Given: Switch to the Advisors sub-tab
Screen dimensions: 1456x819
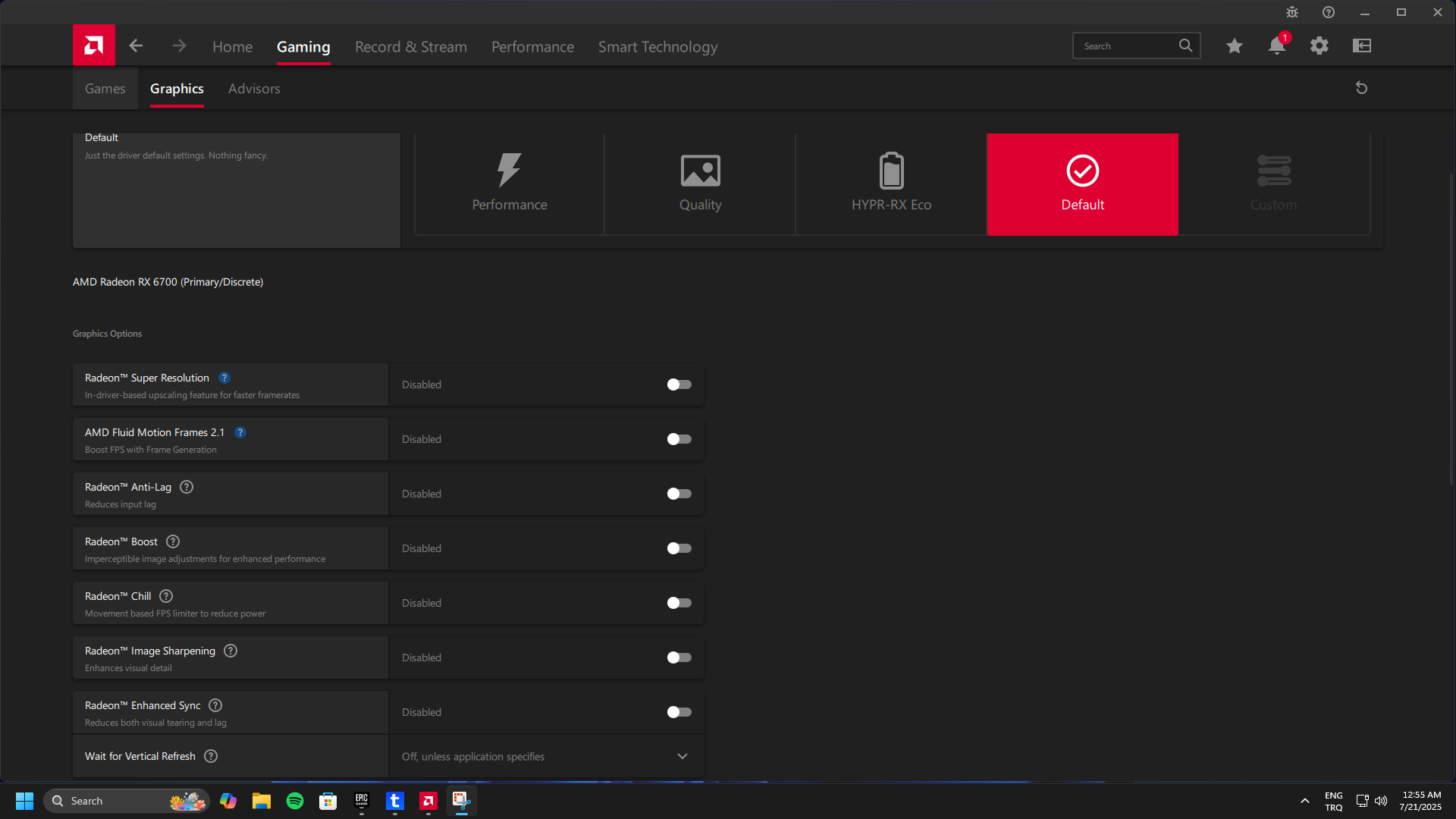Looking at the screenshot, I should [x=254, y=88].
